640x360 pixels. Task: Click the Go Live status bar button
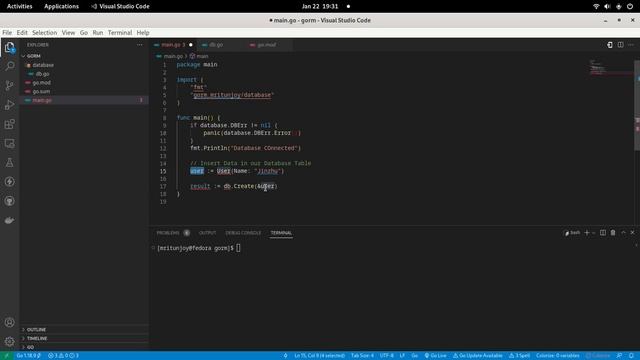pos(435,356)
